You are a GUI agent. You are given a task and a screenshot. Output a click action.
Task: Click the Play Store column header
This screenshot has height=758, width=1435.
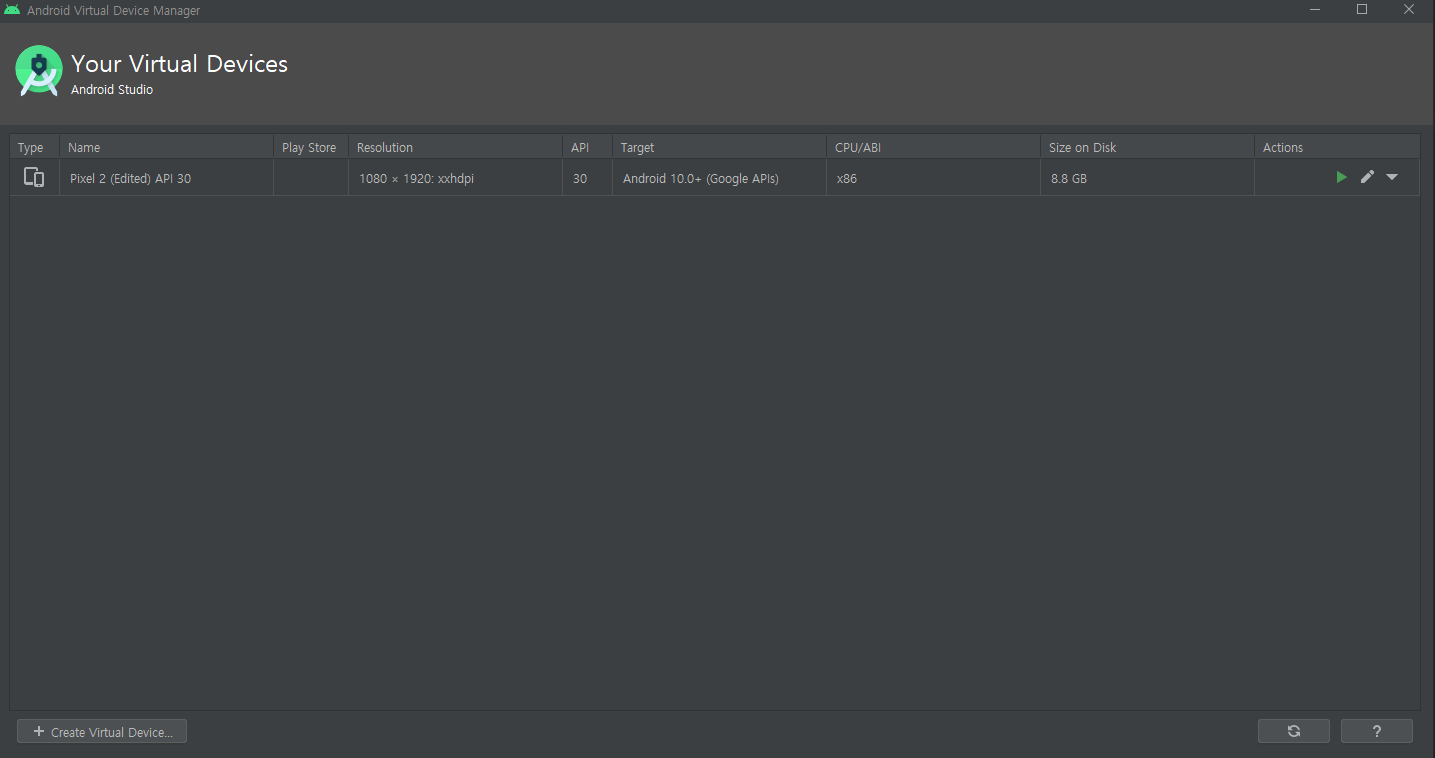click(309, 147)
